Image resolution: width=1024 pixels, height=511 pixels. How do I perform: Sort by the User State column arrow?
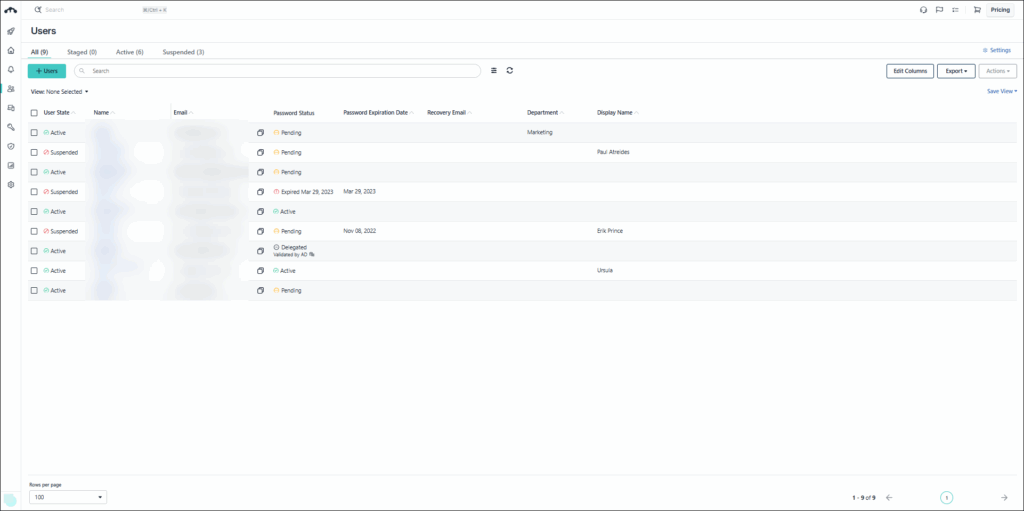(73, 113)
